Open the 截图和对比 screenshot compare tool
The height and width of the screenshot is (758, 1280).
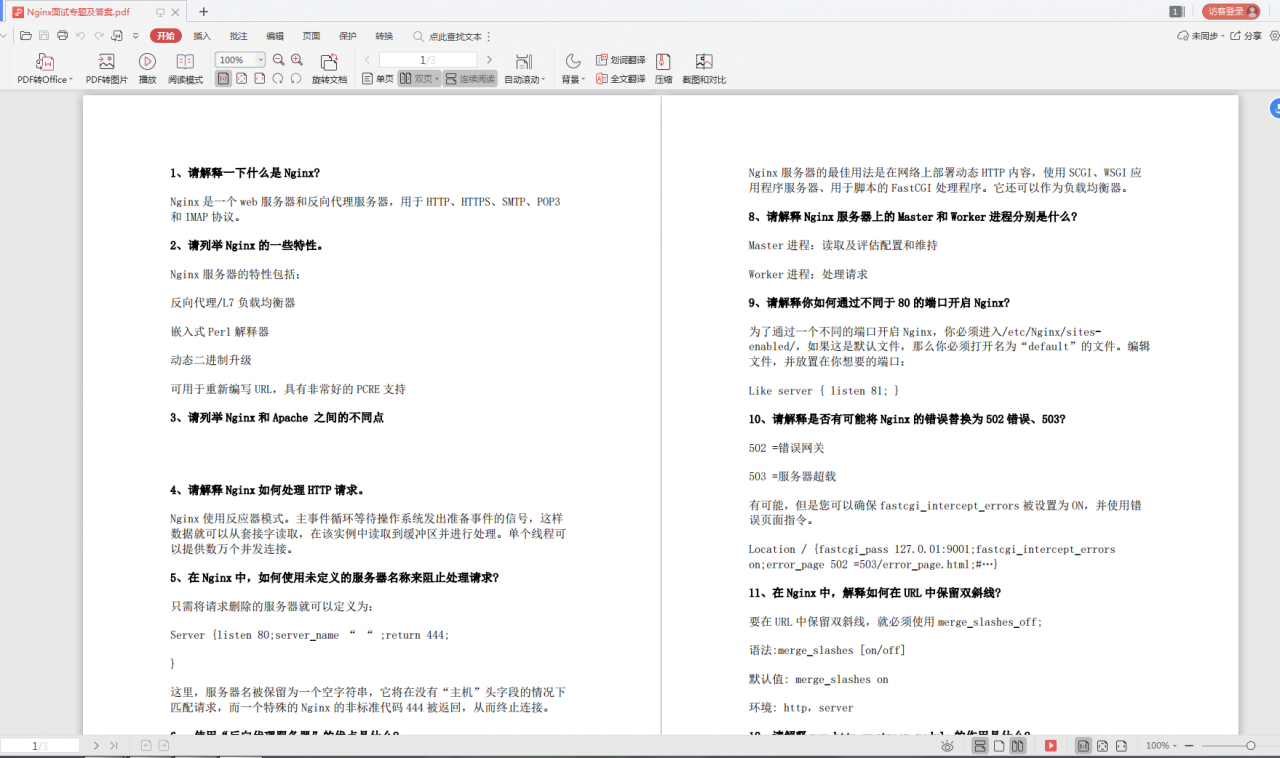702,67
